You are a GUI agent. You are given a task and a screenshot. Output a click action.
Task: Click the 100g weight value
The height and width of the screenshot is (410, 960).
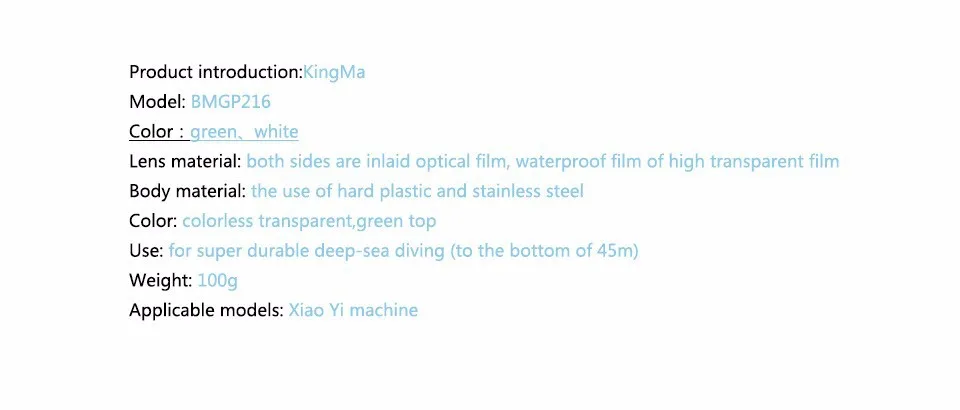[219, 281]
